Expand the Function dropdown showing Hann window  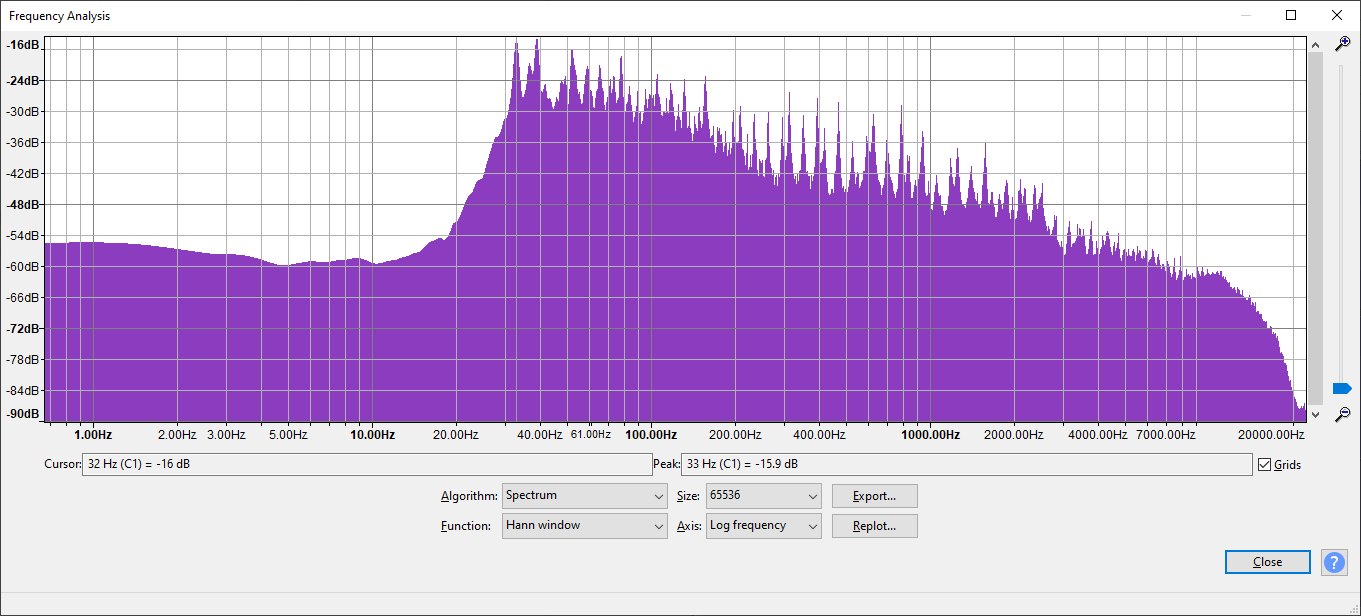584,526
